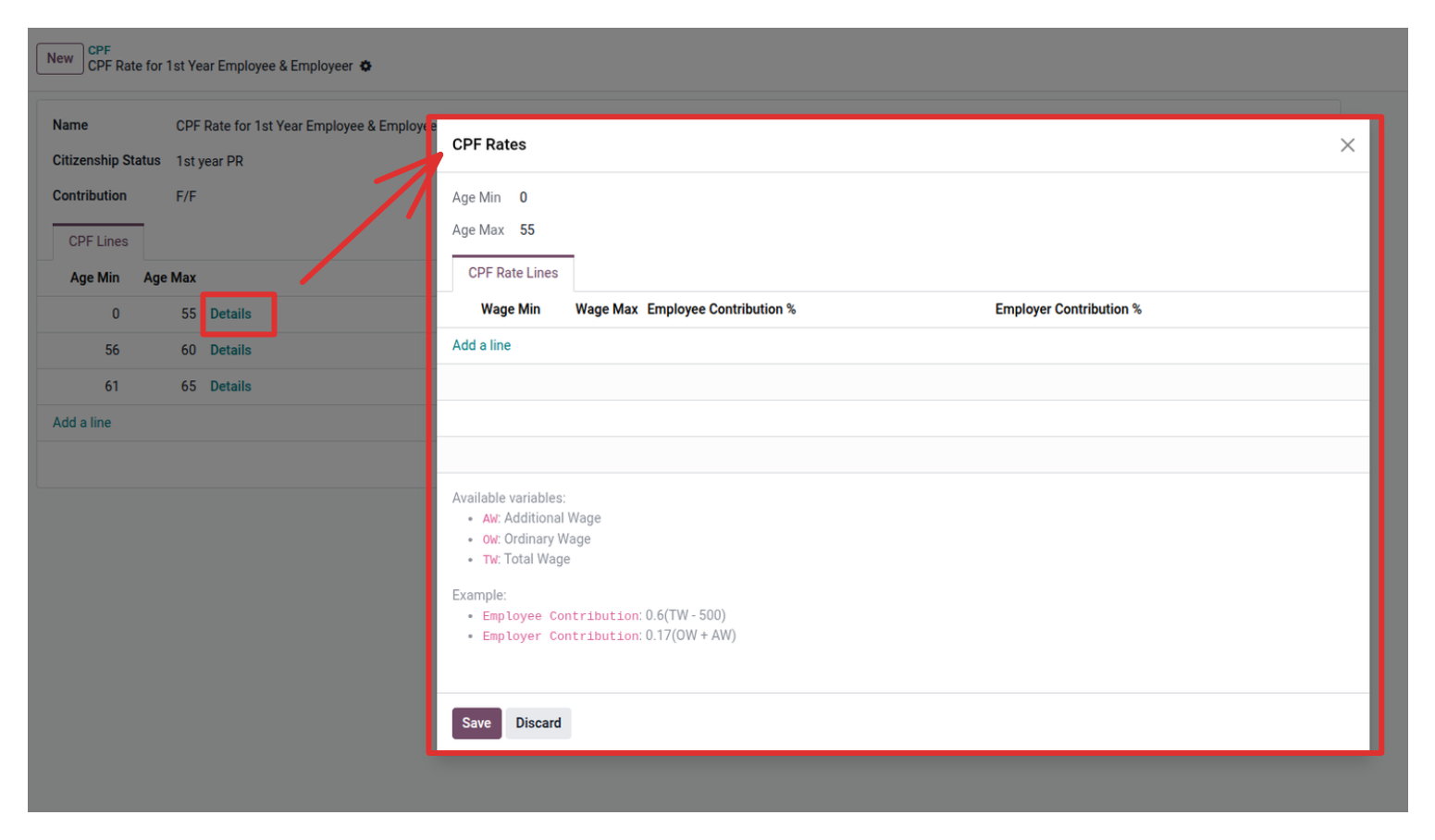
Task: Open Details for age 0 to 55
Action: (230, 314)
